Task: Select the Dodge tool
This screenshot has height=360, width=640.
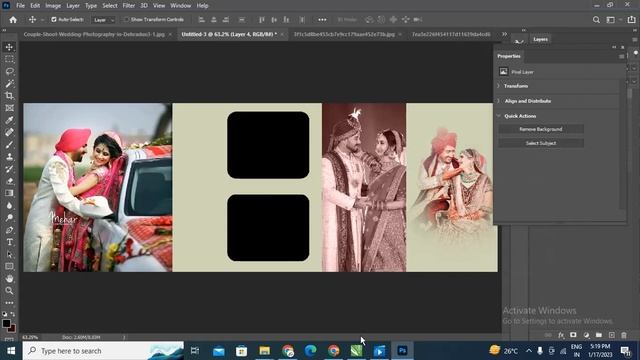Action: coord(9,218)
